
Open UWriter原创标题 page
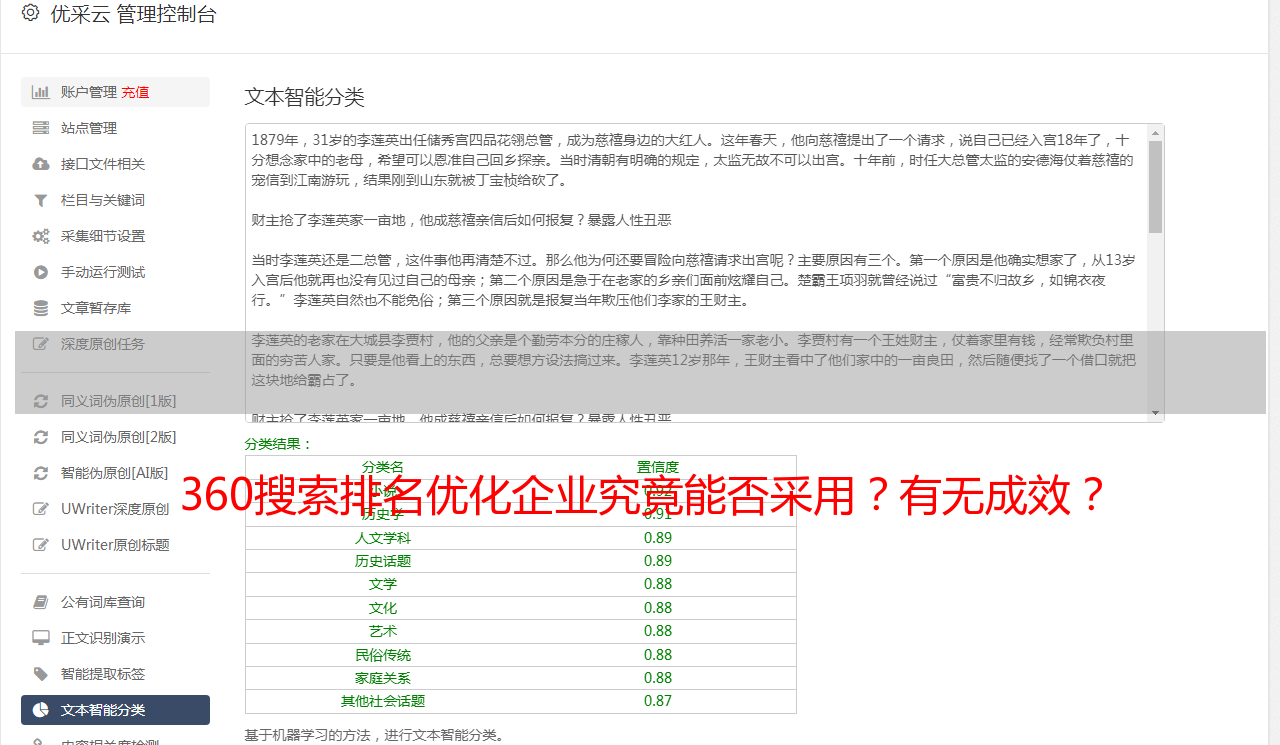pyautogui.click(x=115, y=545)
